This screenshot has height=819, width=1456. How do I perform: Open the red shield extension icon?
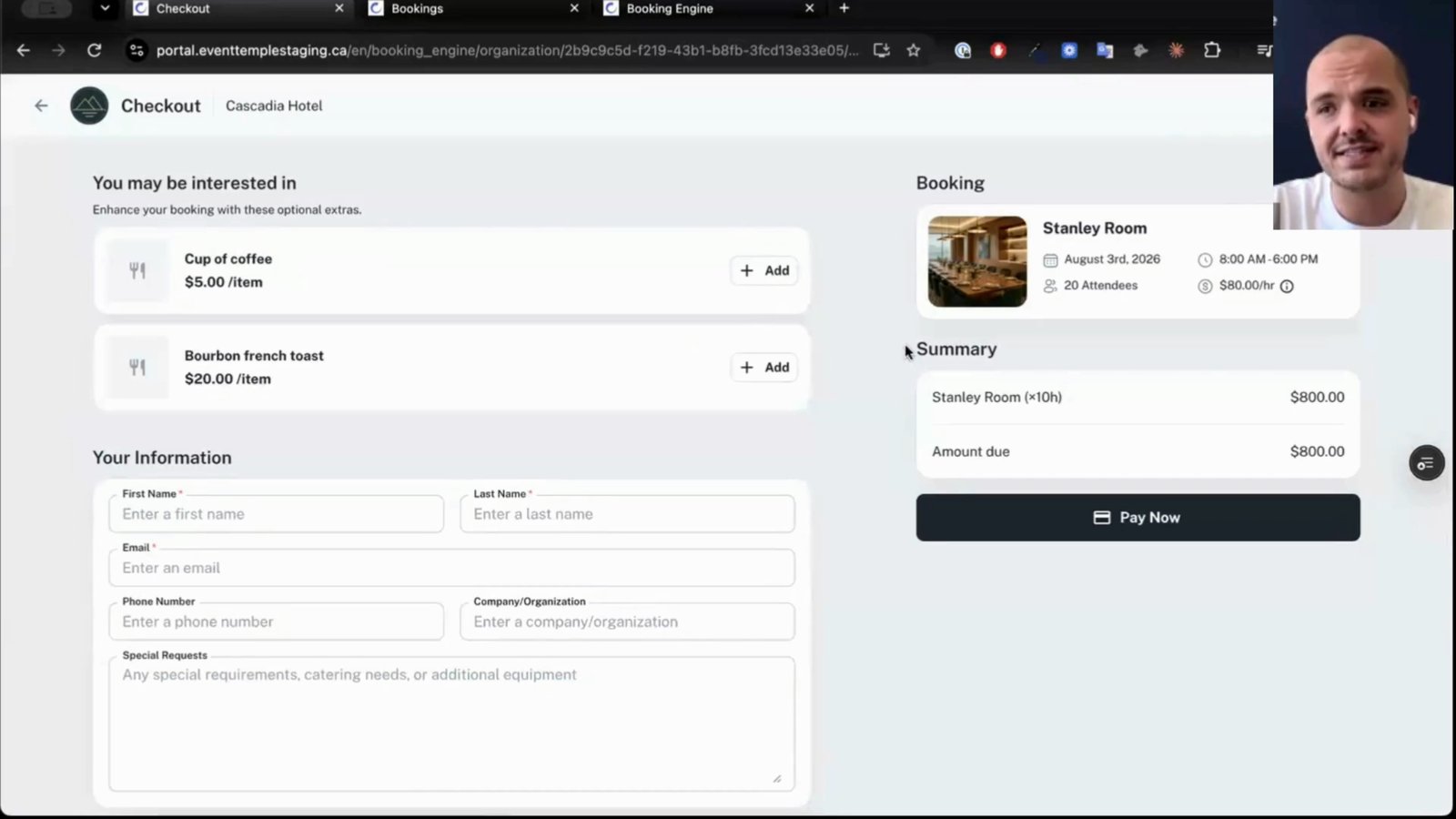click(x=998, y=50)
